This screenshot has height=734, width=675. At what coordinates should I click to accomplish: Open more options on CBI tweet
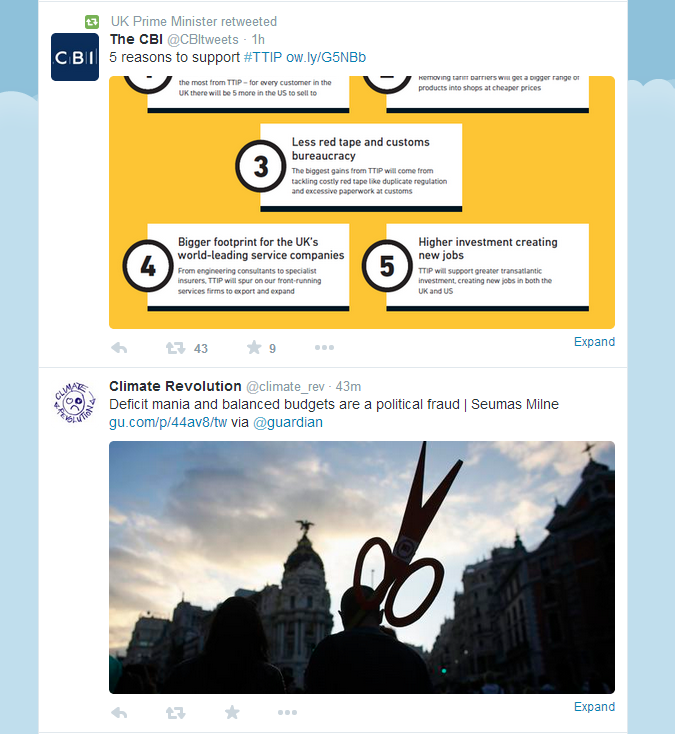click(324, 347)
